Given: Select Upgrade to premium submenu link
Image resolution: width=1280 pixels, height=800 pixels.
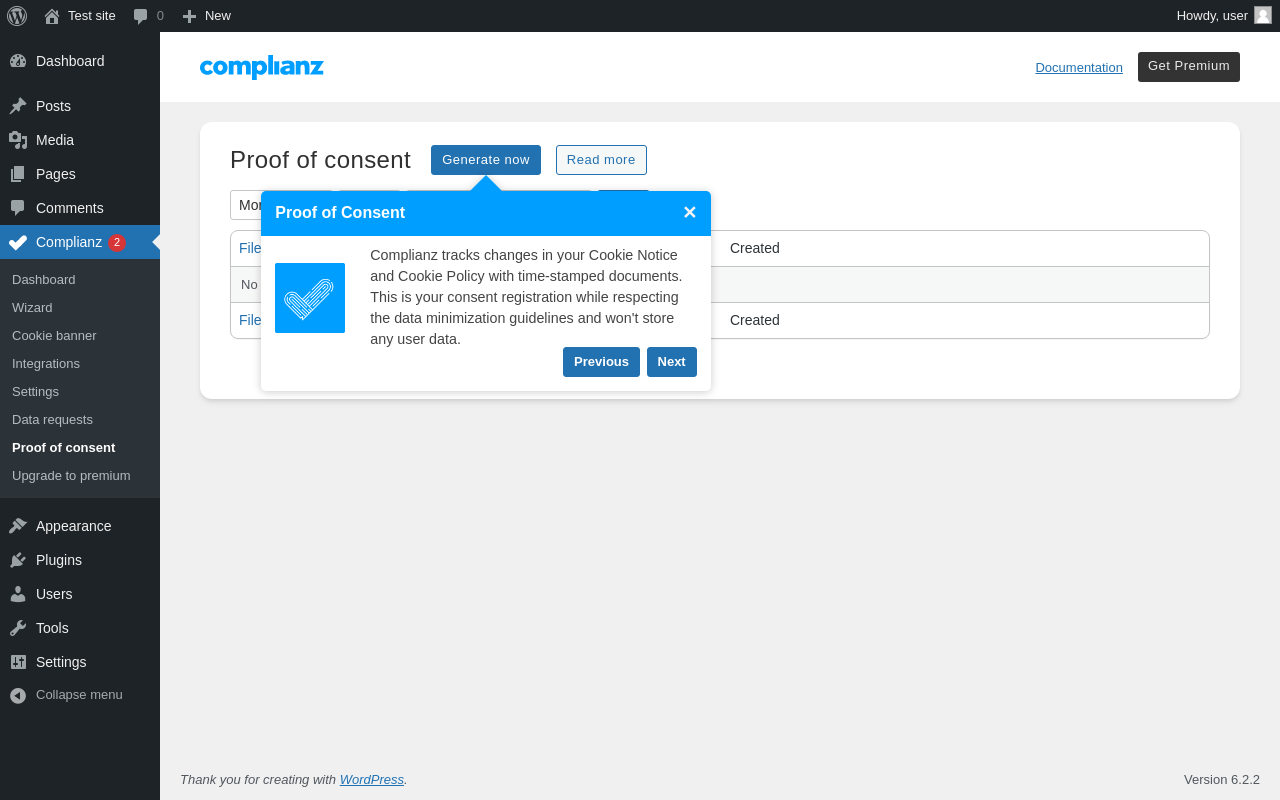Looking at the screenshot, I should (71, 476).
